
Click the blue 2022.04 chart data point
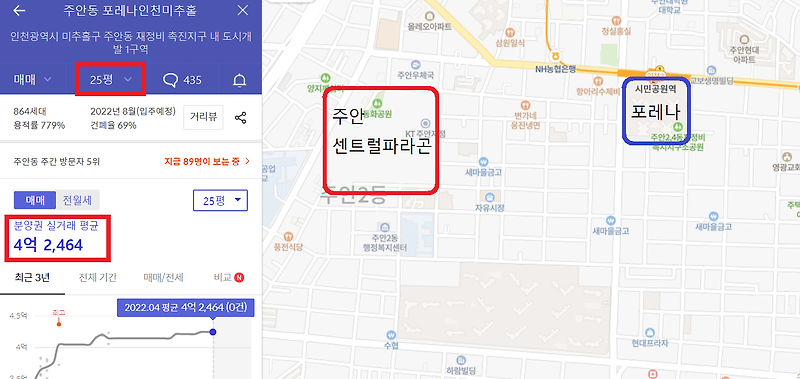(213, 332)
